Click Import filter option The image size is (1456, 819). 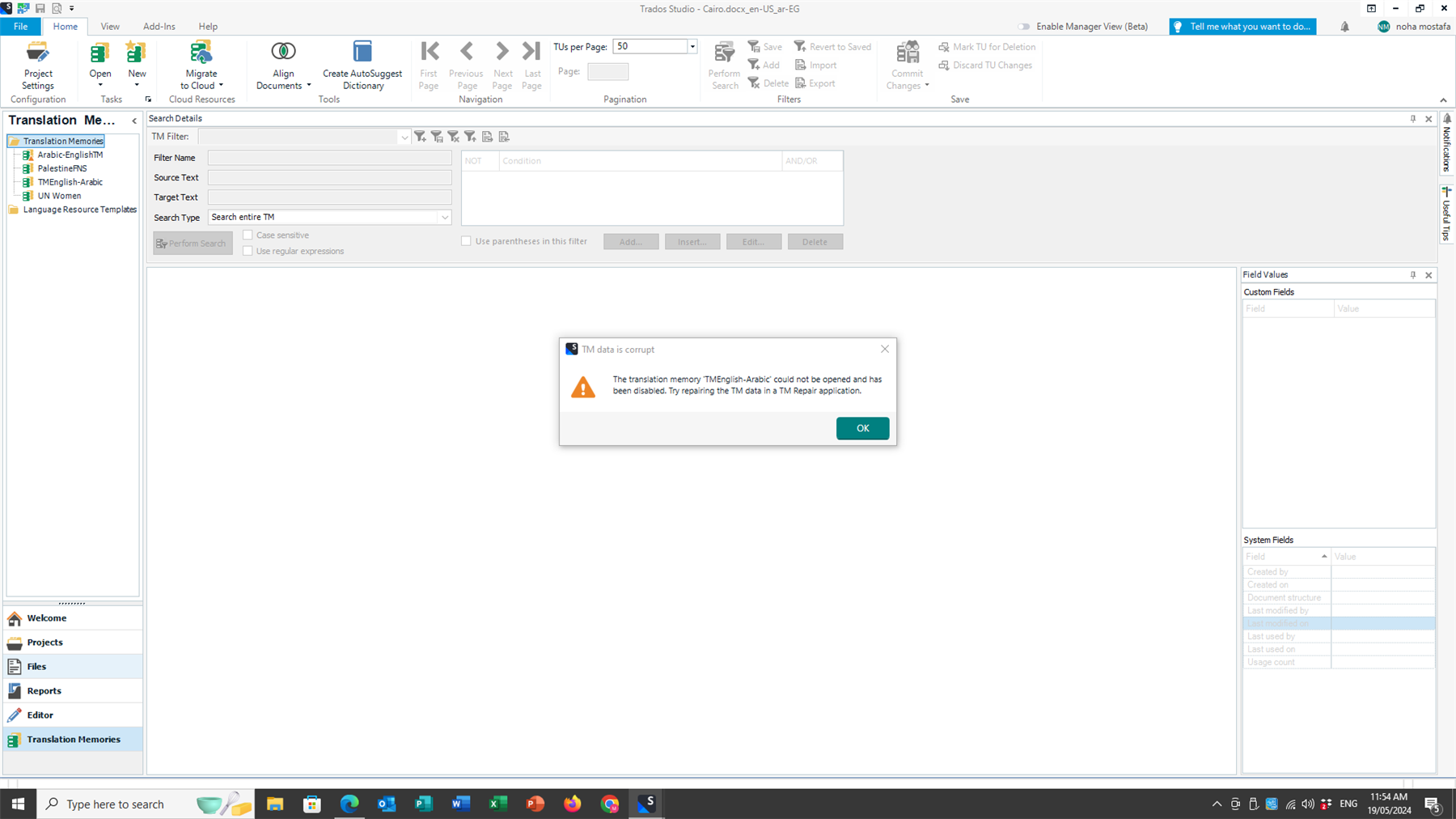pos(816,65)
